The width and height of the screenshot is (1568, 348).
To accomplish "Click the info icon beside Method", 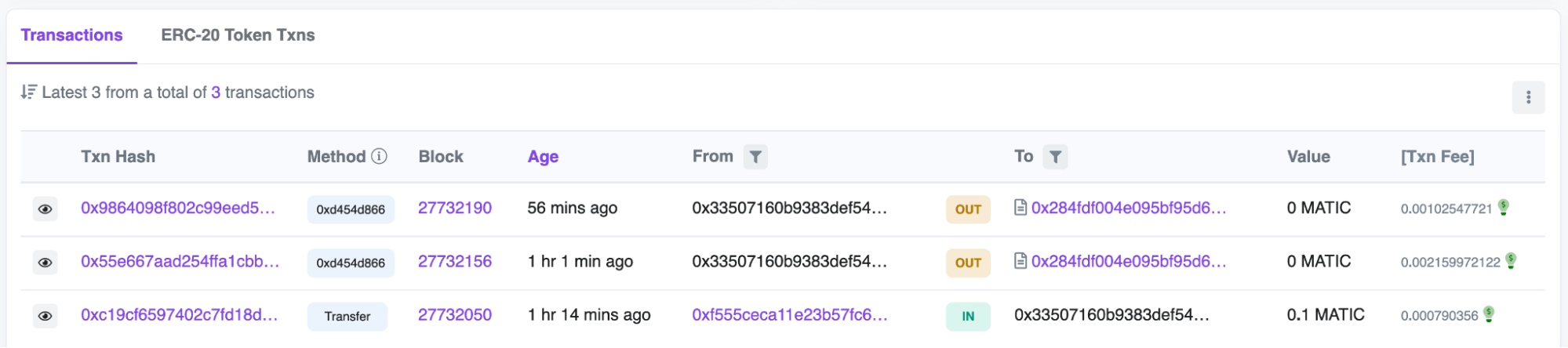I will point(380,156).
